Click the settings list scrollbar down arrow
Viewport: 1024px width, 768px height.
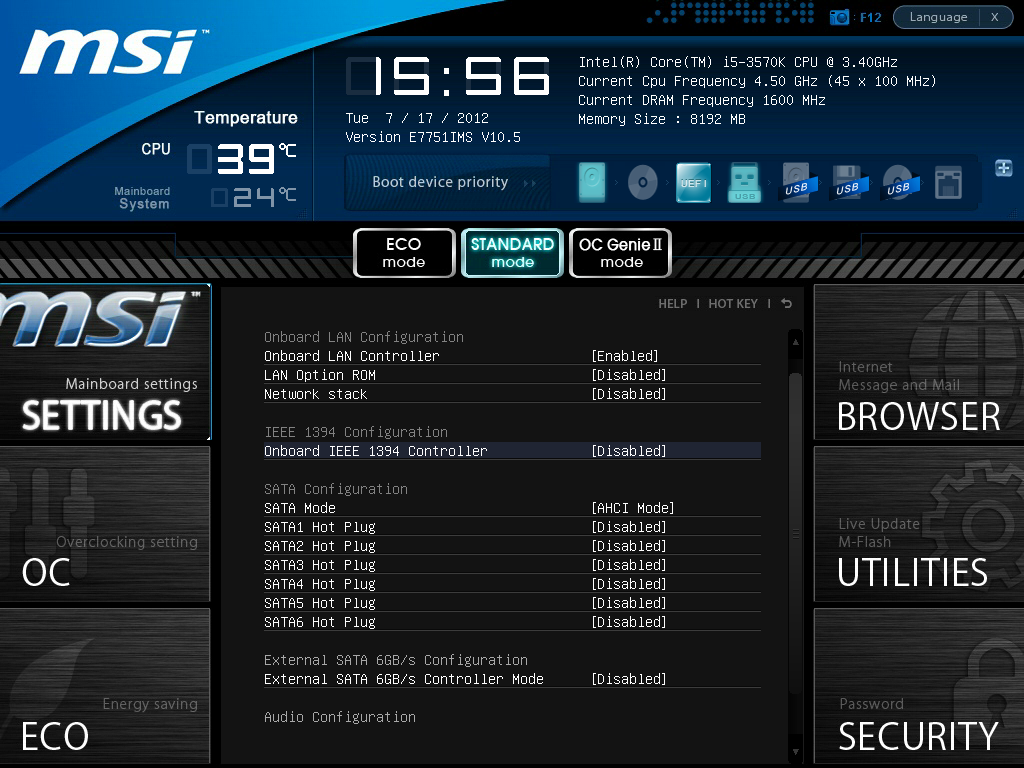point(795,751)
